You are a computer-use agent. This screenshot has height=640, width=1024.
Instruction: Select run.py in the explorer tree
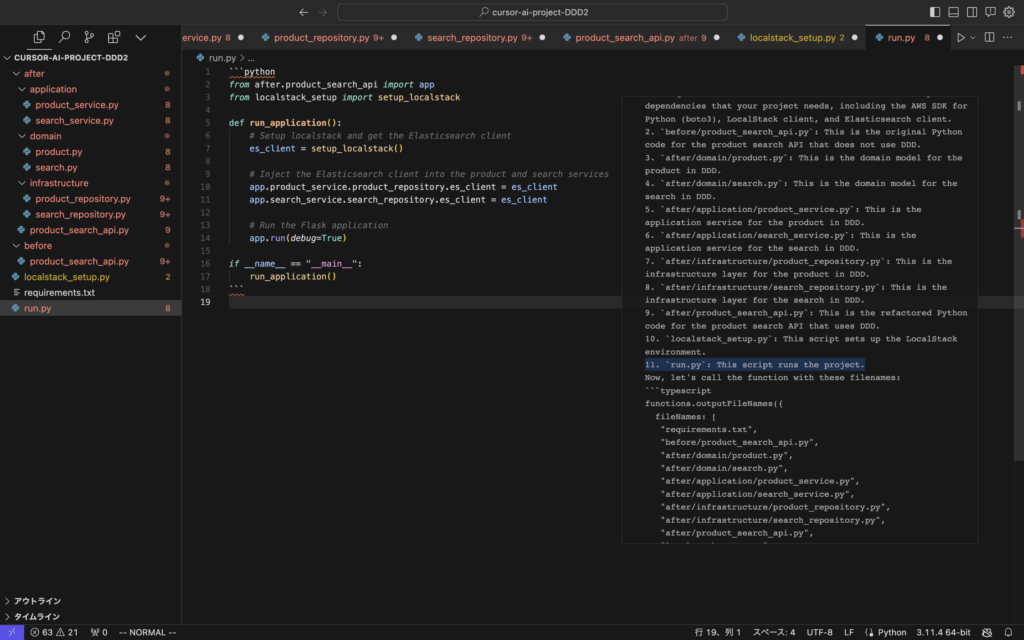[90, 309]
